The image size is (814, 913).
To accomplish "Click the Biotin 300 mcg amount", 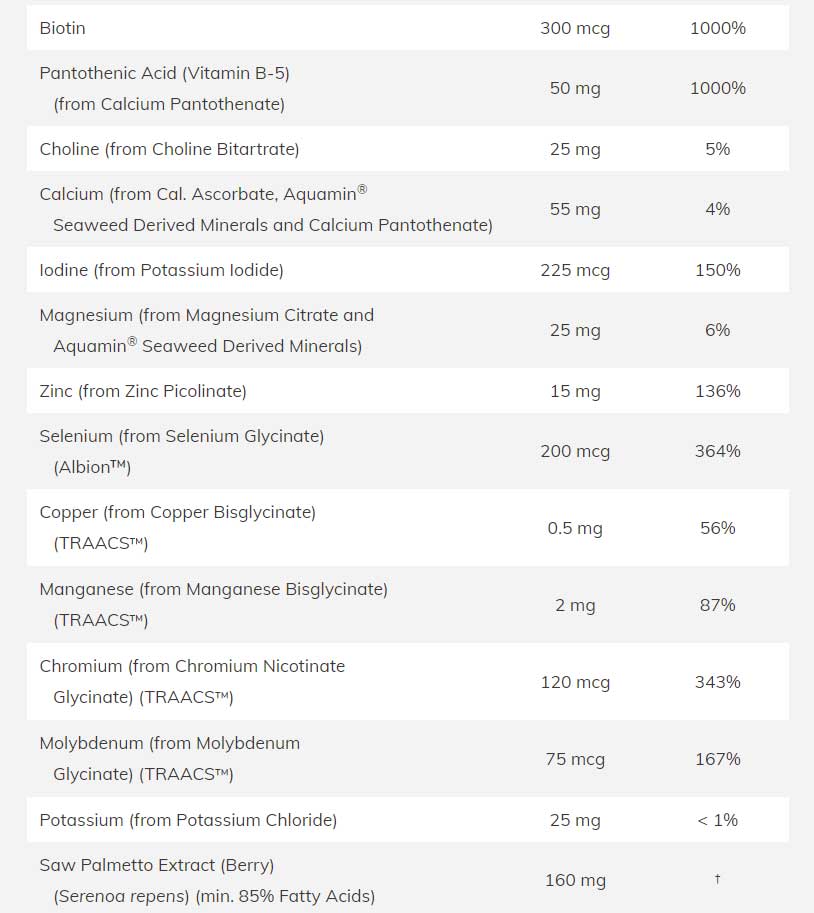I will [x=574, y=28].
